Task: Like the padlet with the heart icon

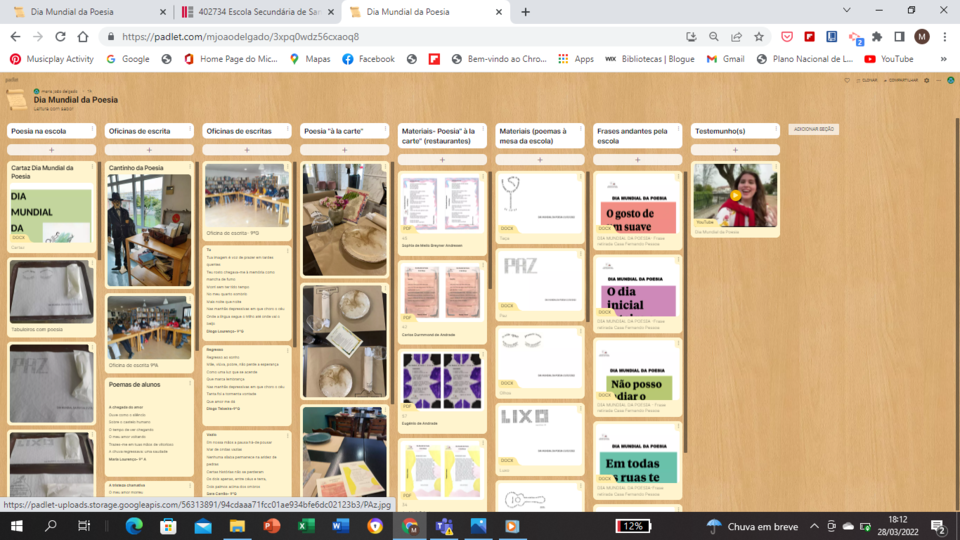Action: click(x=847, y=80)
